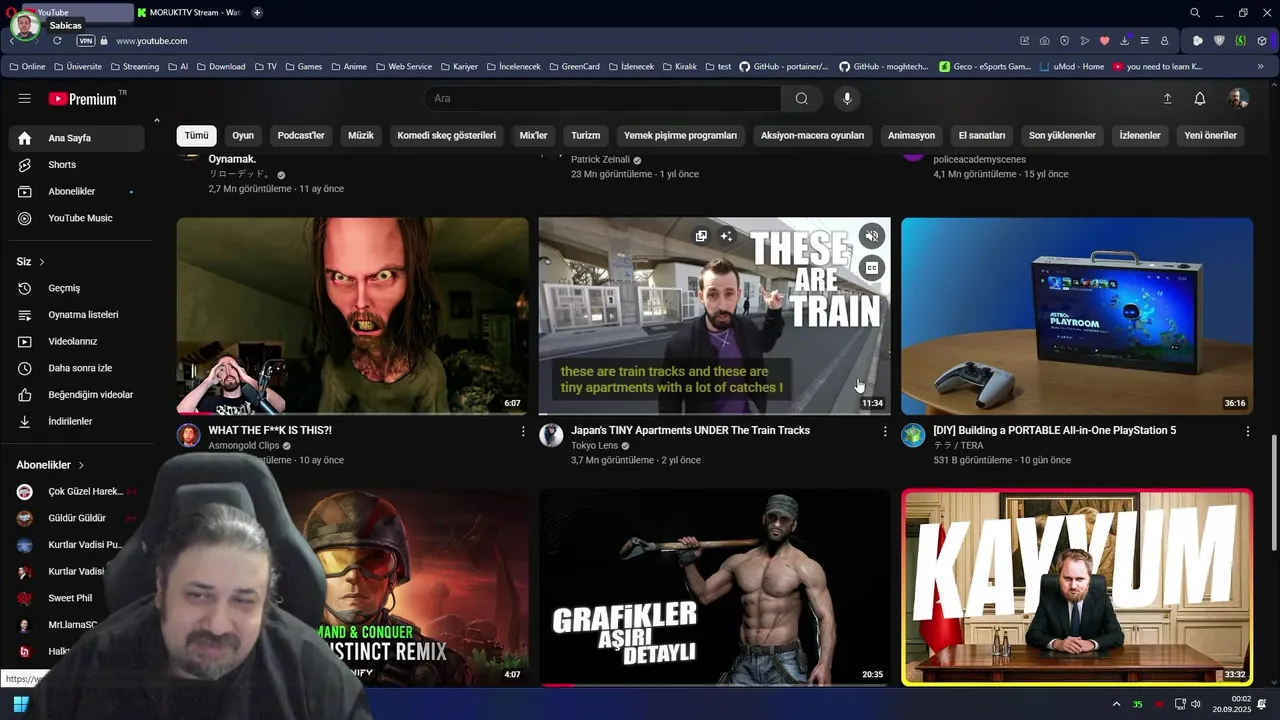Select the Oyun filter chip
The image size is (1280, 720).
point(243,135)
